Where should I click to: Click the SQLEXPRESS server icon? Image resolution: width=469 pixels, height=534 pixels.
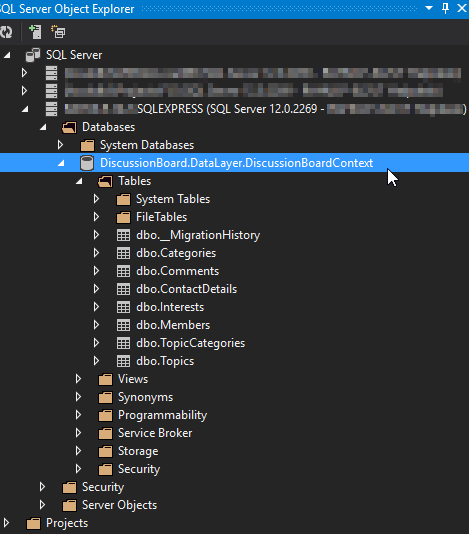[x=51, y=109]
